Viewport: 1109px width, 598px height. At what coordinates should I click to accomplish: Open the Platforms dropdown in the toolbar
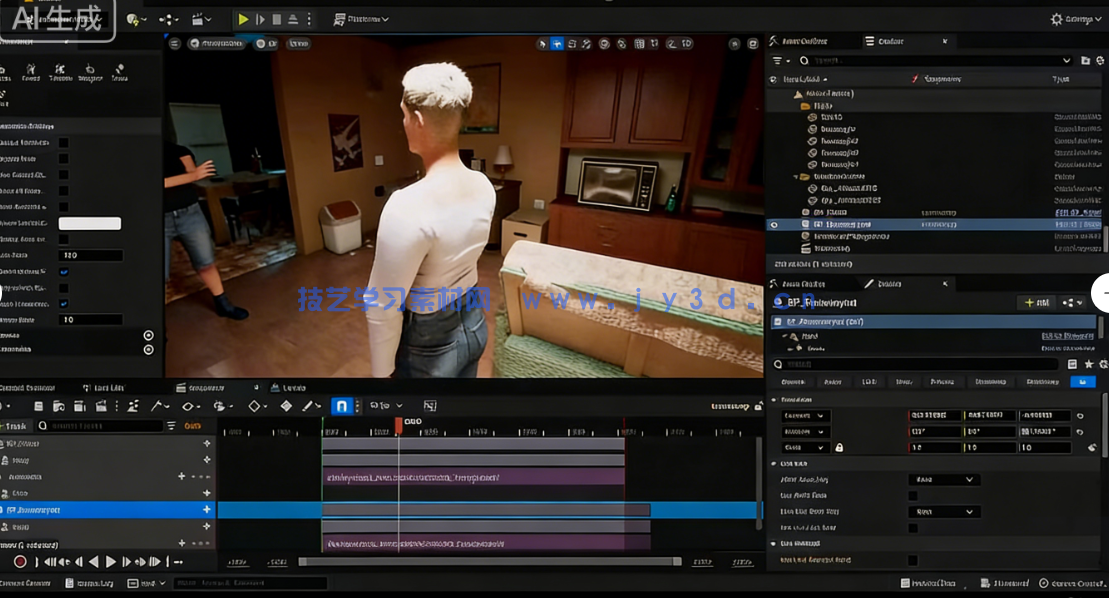click(x=361, y=19)
